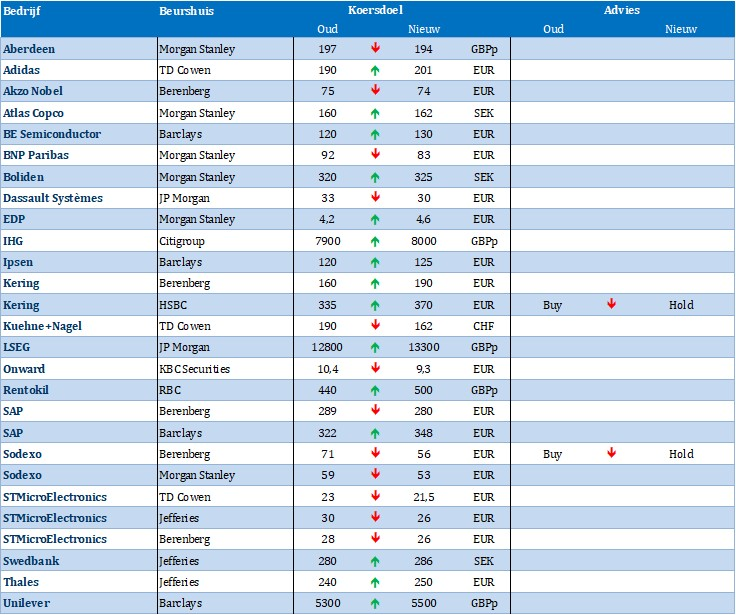Select the Swedbank company name
This screenshot has width=736, height=615.
[31, 561]
